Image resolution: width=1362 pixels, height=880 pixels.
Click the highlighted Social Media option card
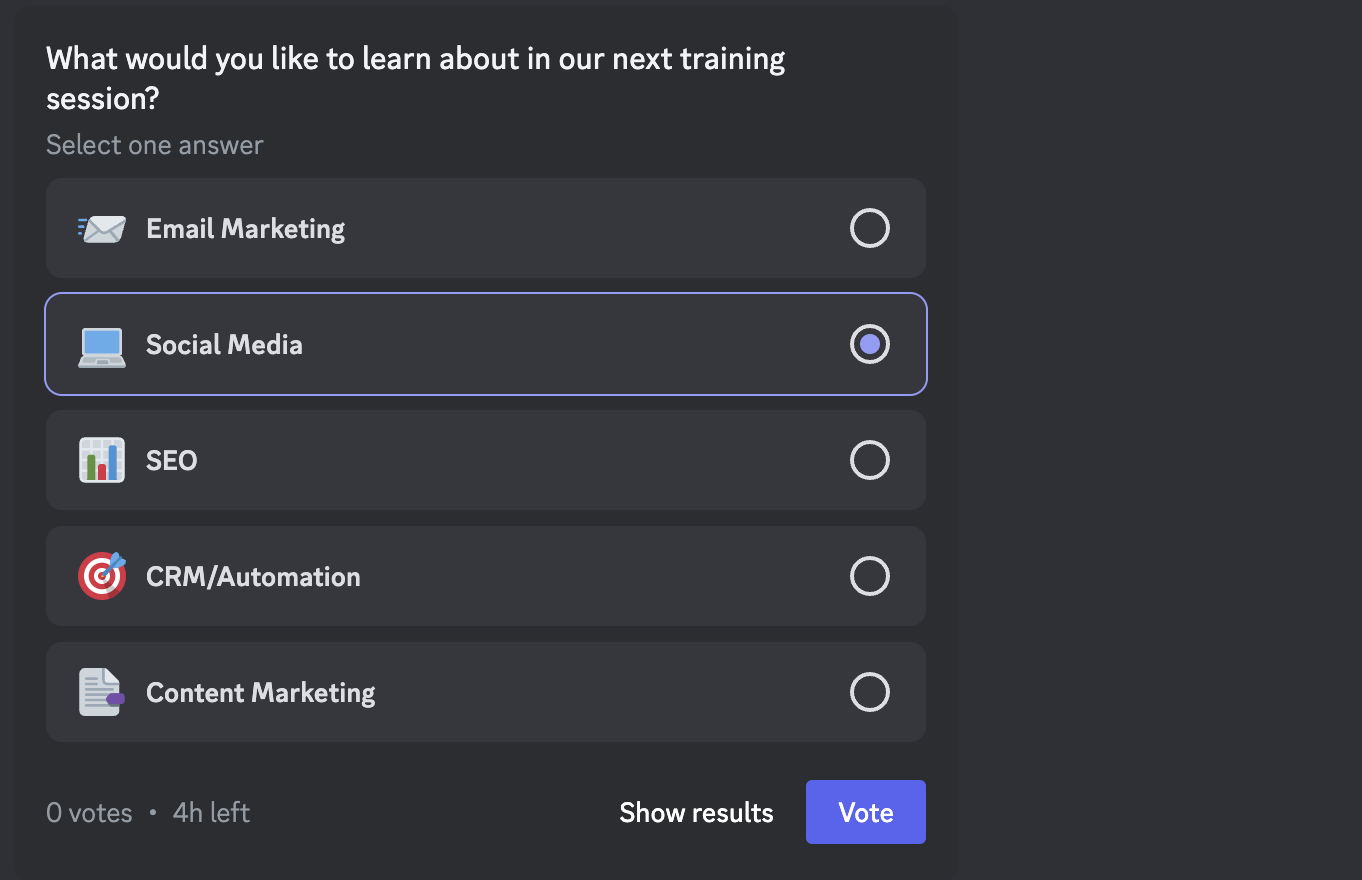(x=485, y=344)
